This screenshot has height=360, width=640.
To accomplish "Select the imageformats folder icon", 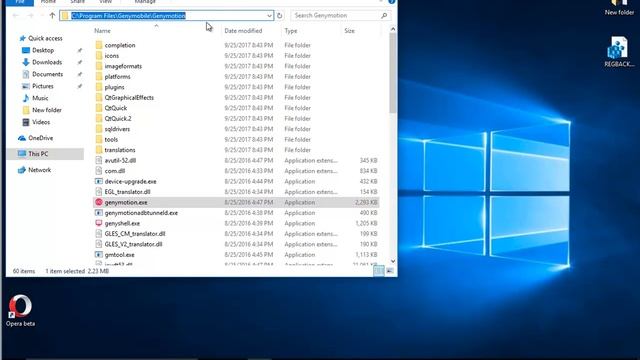I will [99, 66].
